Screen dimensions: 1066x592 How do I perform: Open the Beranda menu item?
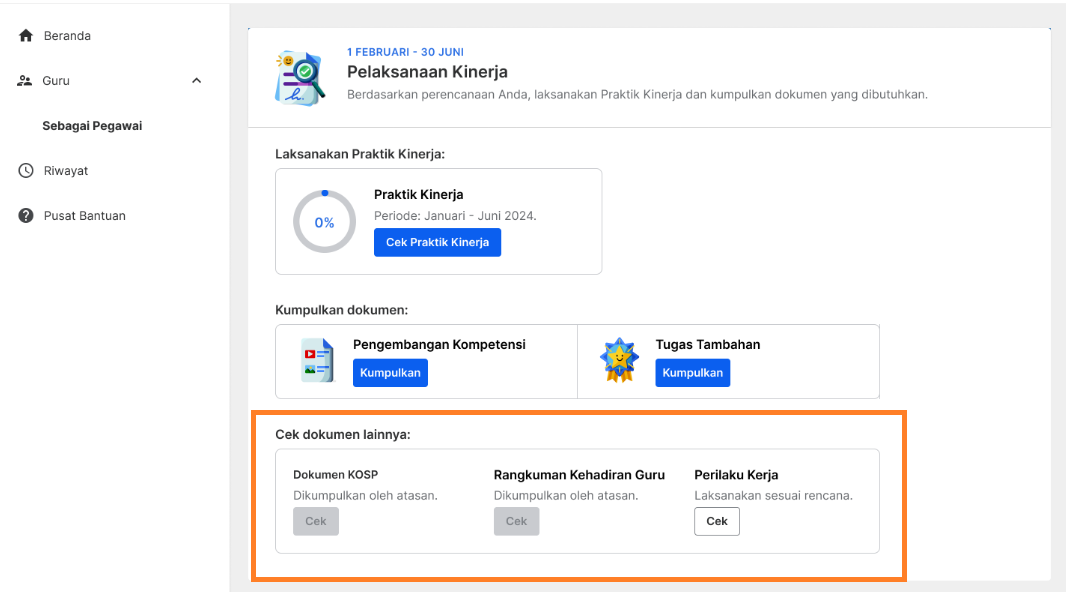(x=67, y=35)
